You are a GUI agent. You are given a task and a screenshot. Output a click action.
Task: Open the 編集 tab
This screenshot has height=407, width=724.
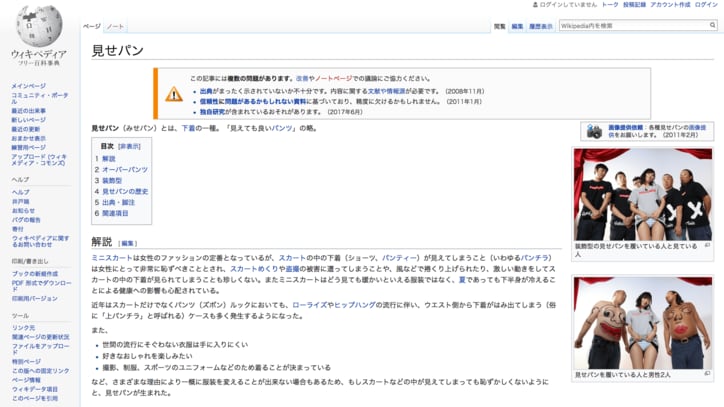tap(517, 26)
